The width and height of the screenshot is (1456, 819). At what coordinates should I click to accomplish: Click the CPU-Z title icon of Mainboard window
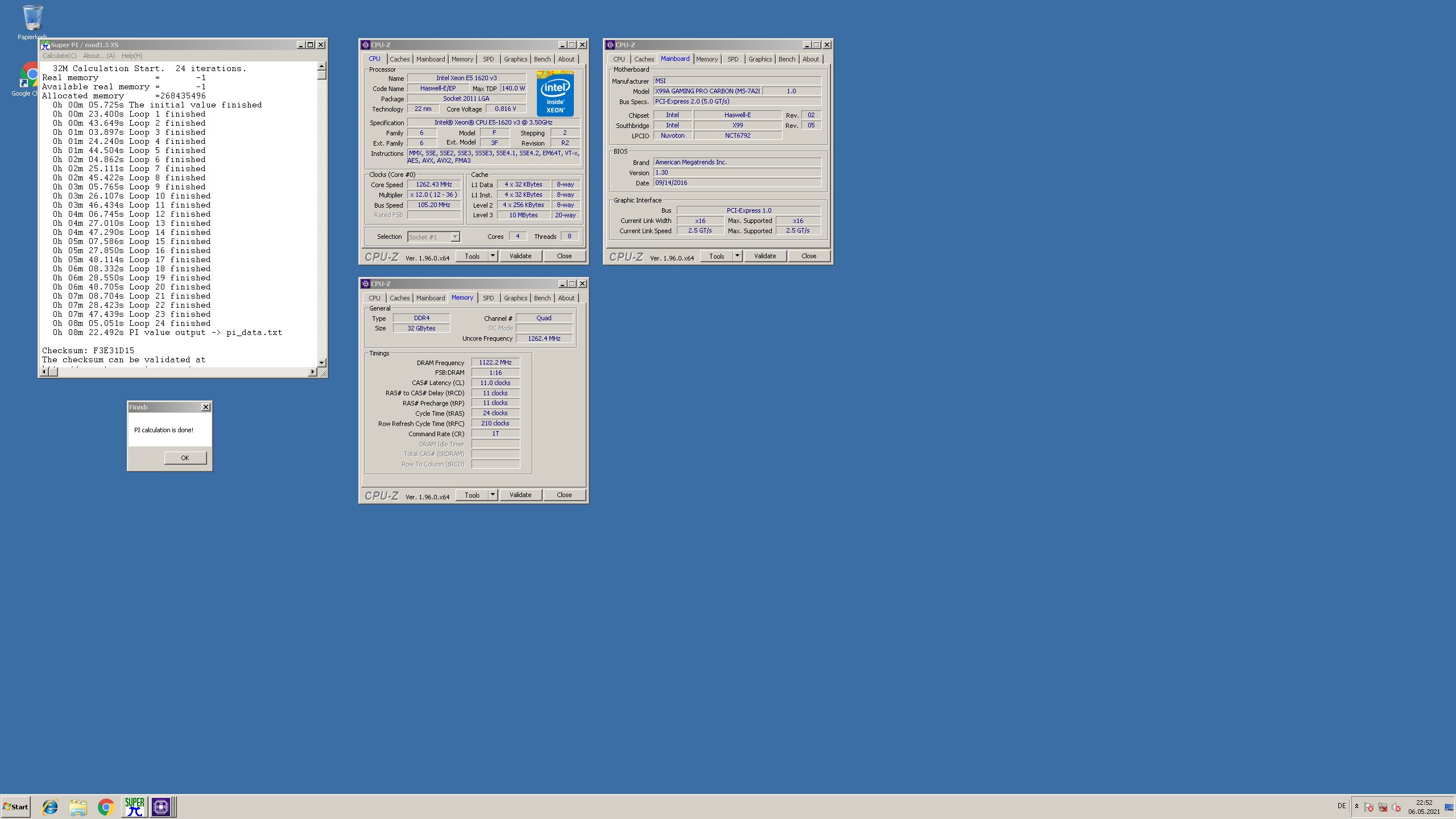click(x=610, y=45)
